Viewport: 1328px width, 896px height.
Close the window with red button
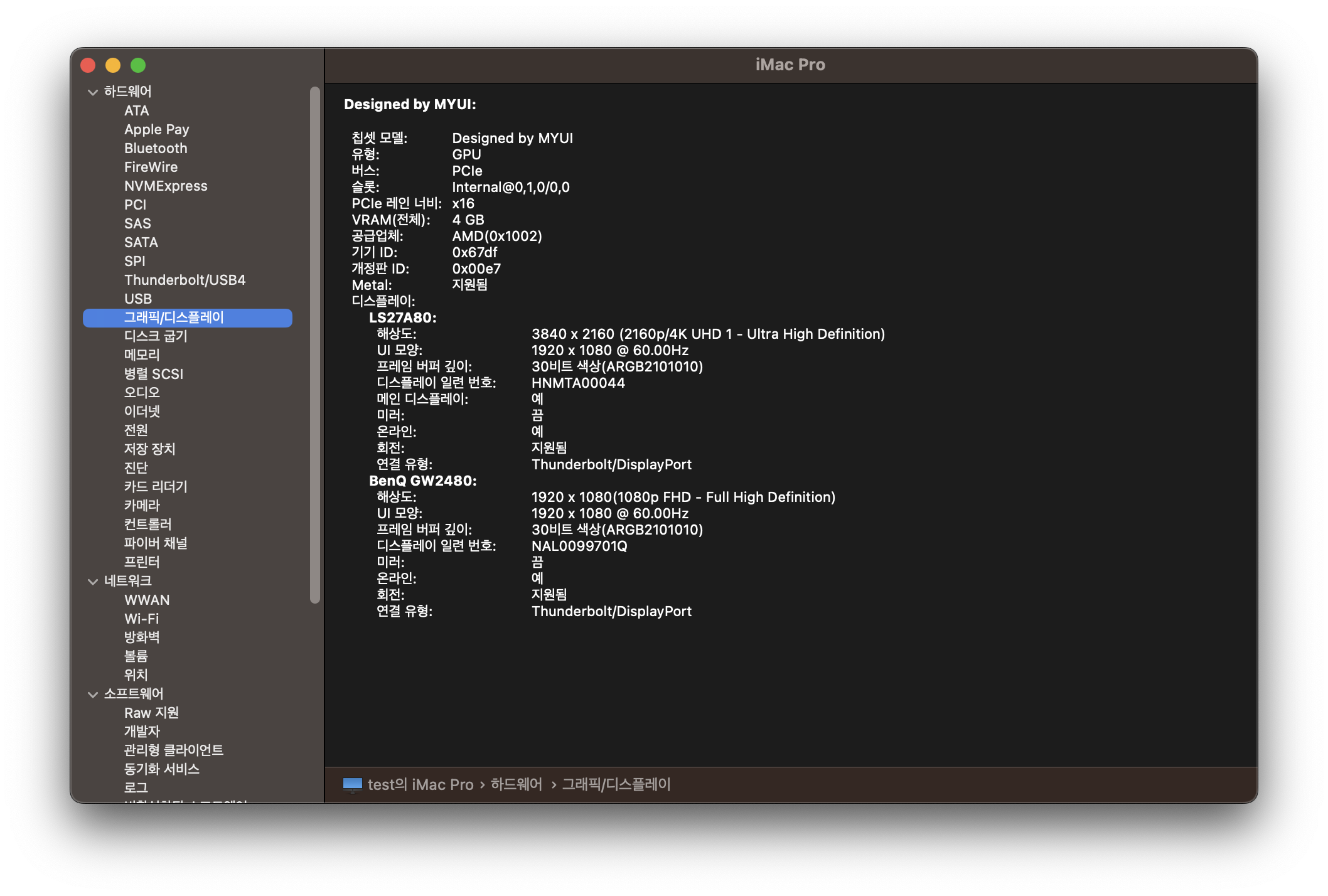tap(88, 65)
